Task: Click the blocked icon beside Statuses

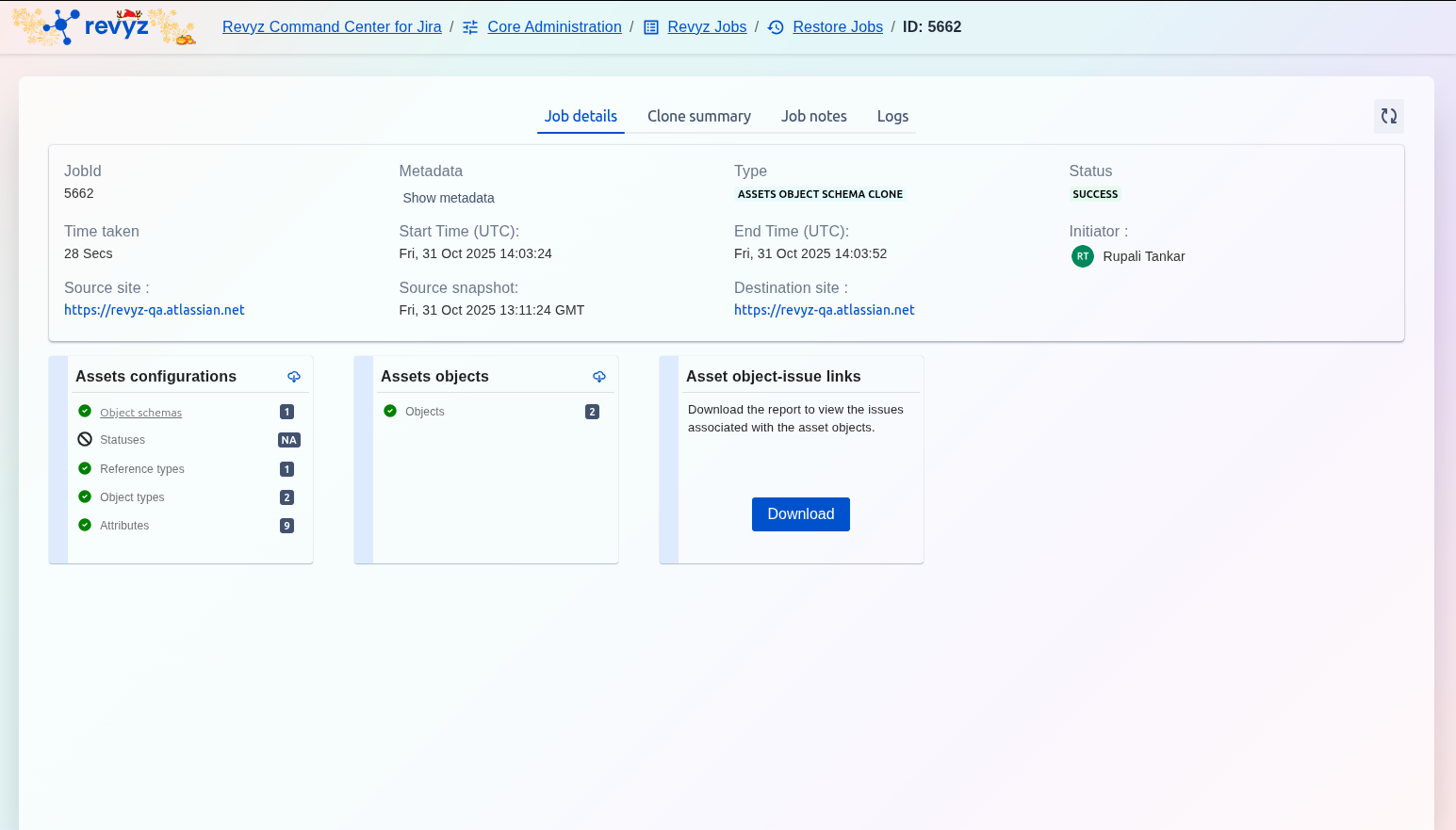Action: pos(85,440)
